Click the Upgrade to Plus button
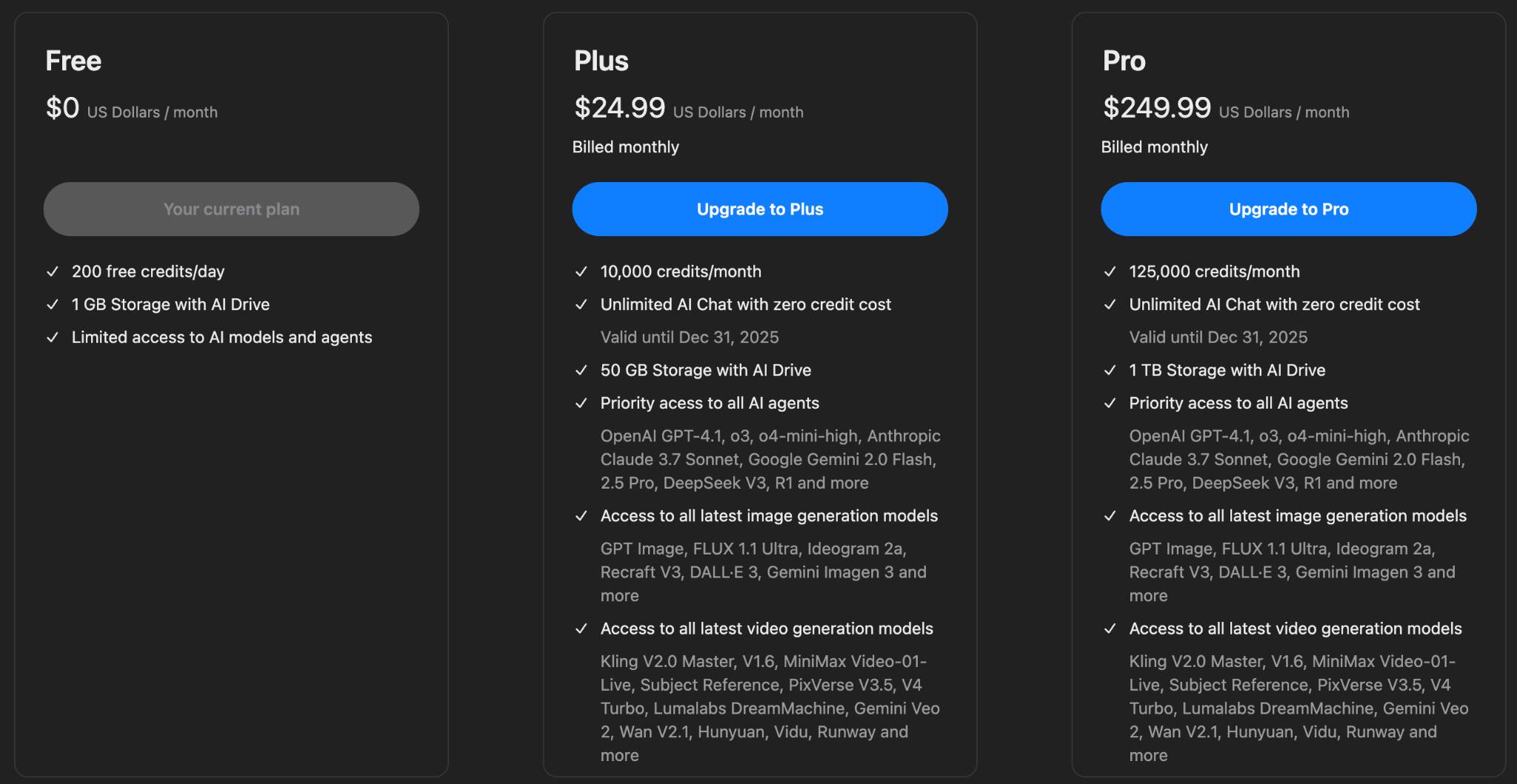1517x784 pixels. click(x=759, y=209)
